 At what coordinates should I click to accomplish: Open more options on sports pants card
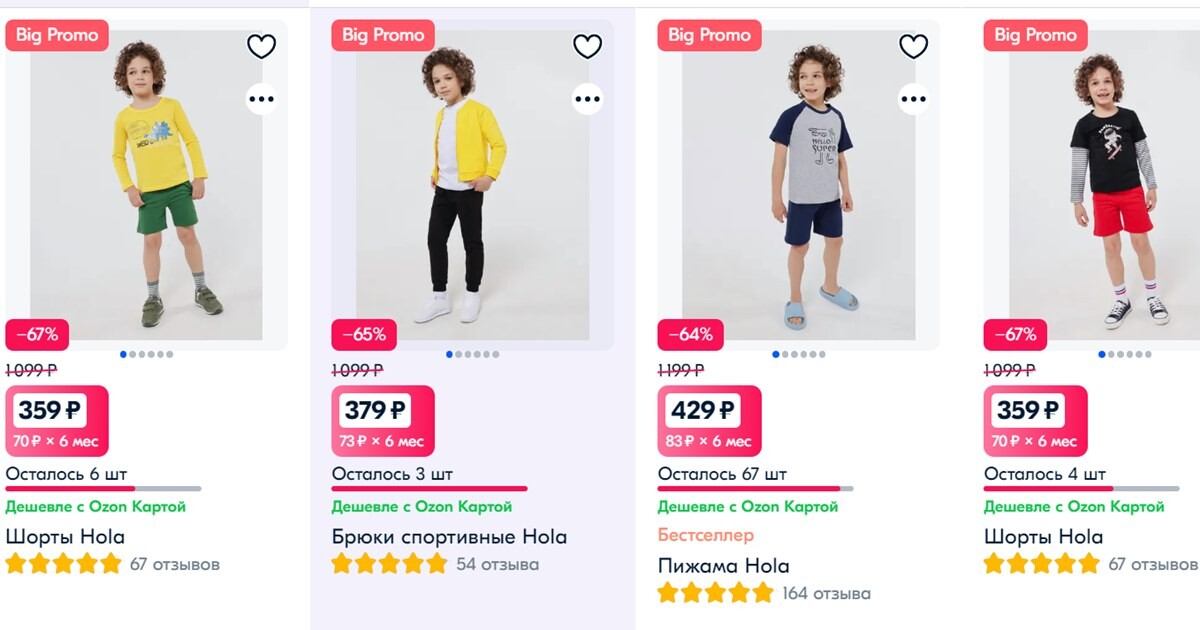point(587,99)
